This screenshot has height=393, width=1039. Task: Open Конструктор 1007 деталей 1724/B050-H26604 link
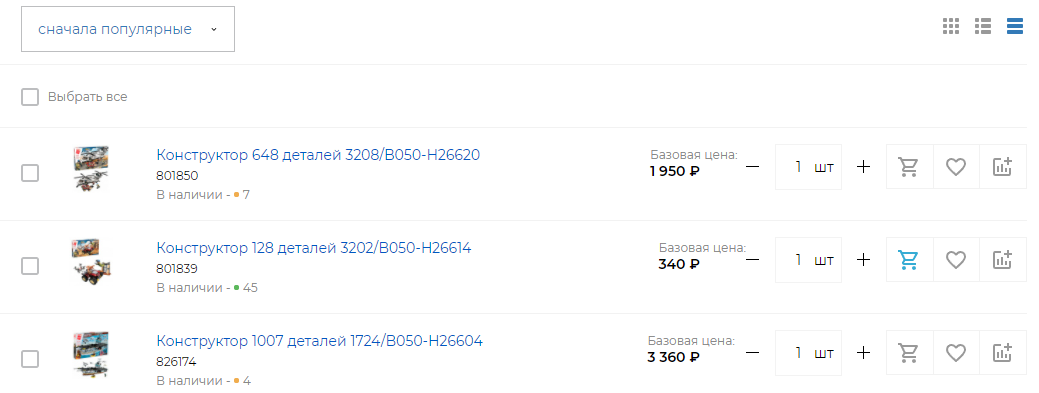click(319, 341)
